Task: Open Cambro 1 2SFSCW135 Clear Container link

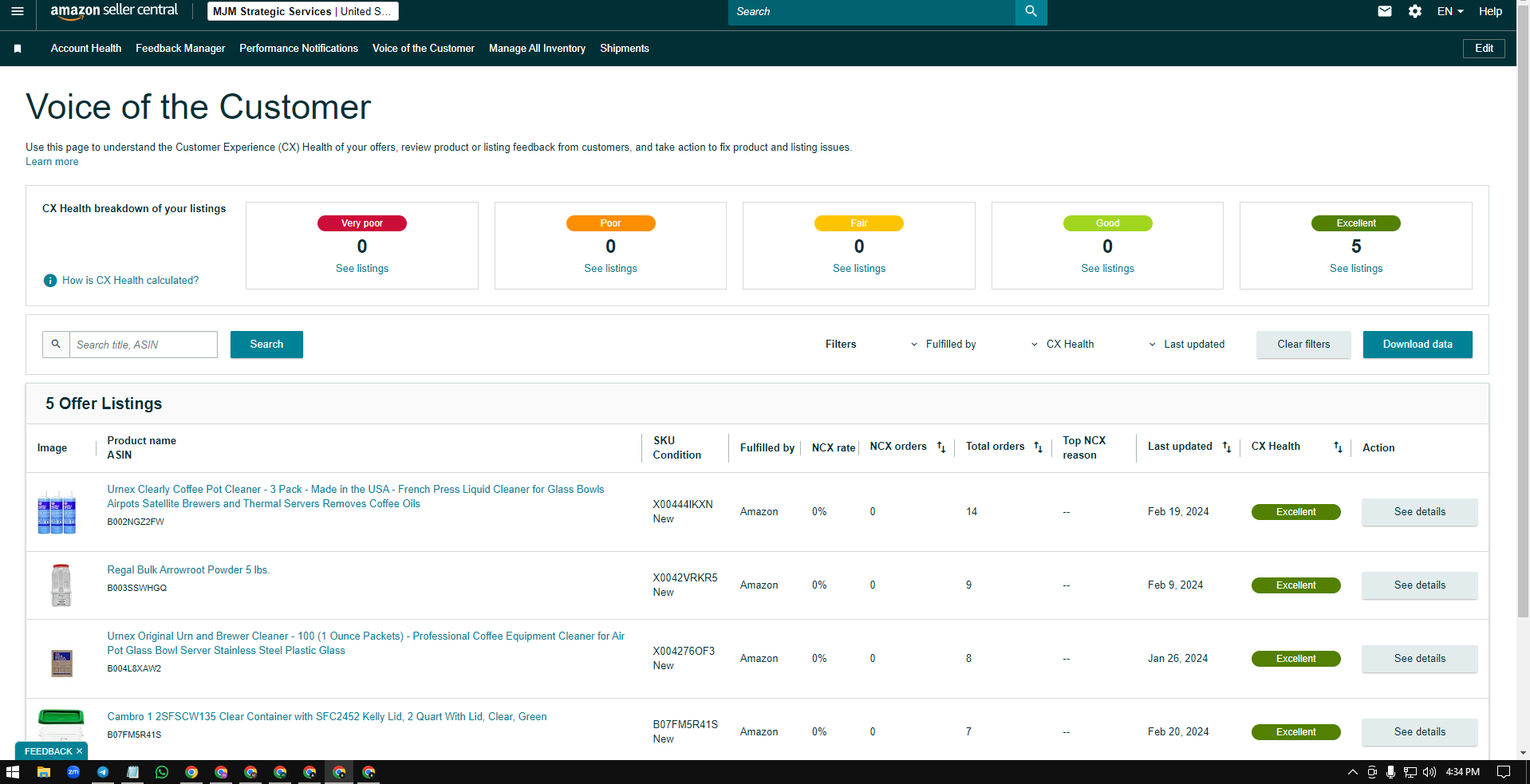Action: 327,717
